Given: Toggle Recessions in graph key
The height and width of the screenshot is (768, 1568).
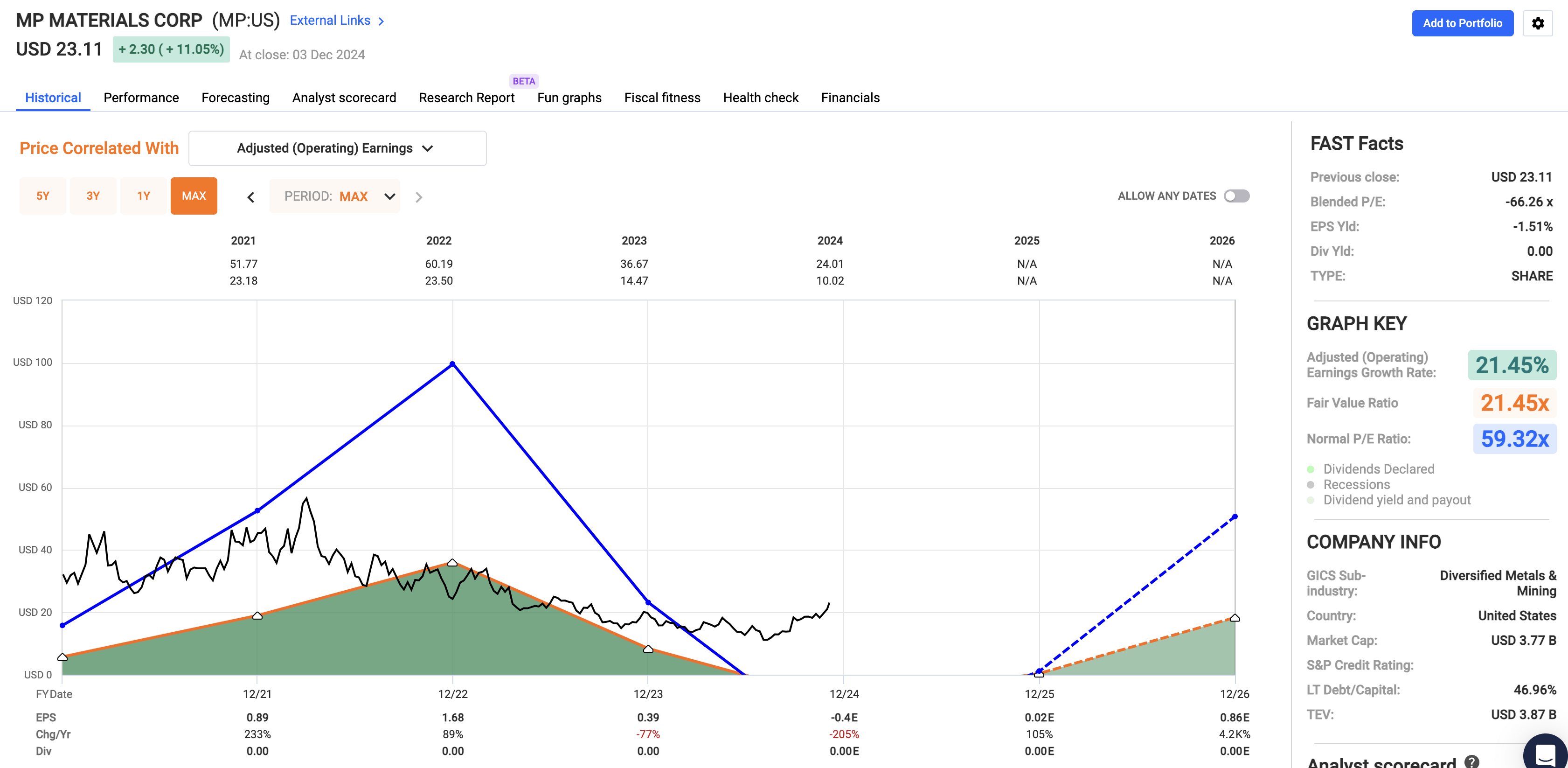Looking at the screenshot, I should [1356, 484].
